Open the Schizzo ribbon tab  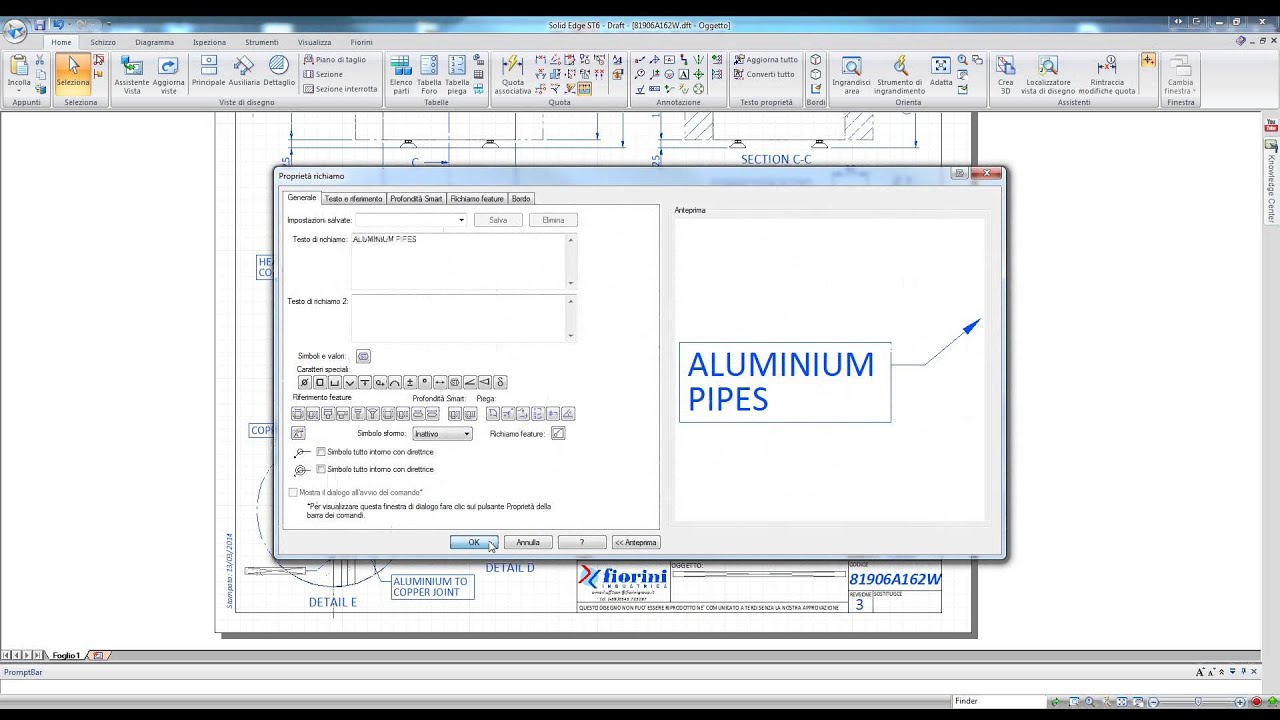pos(103,42)
